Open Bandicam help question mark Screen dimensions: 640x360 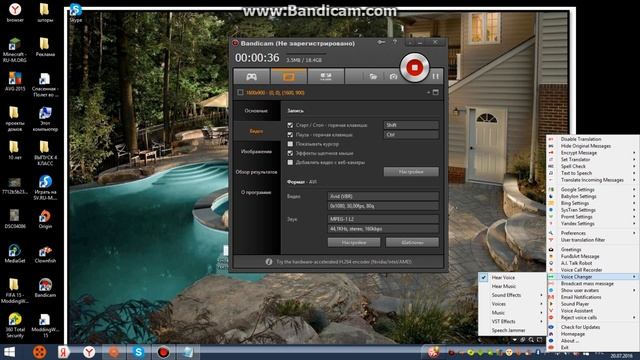coord(394,42)
